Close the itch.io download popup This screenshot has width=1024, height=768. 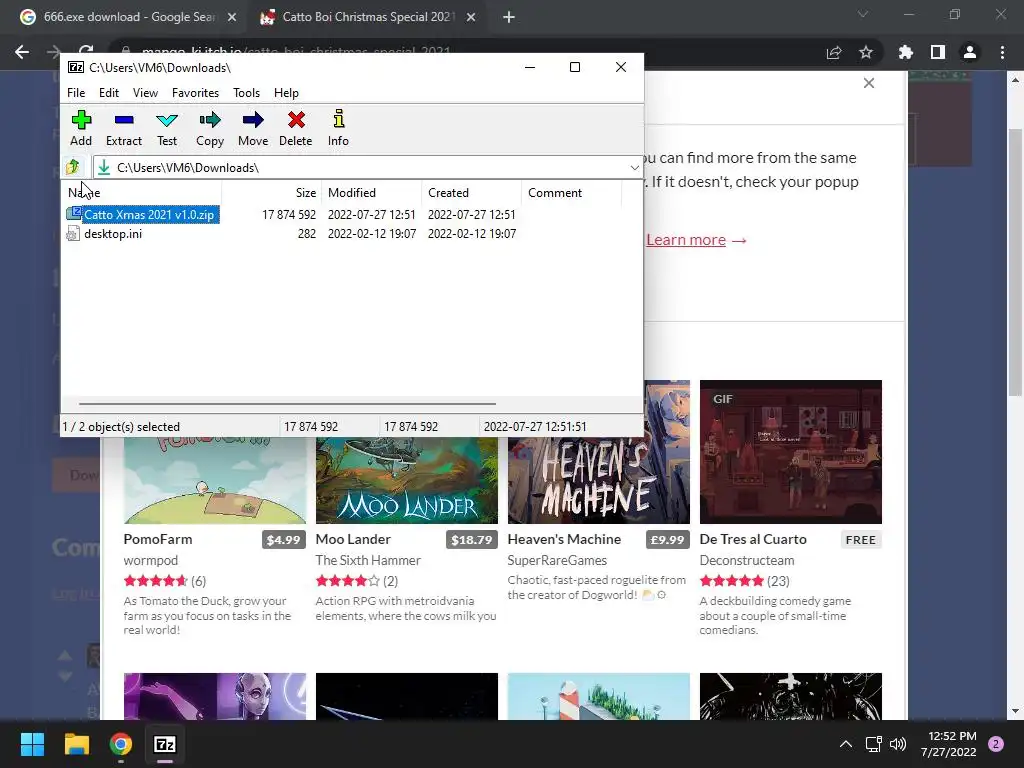pos(869,83)
